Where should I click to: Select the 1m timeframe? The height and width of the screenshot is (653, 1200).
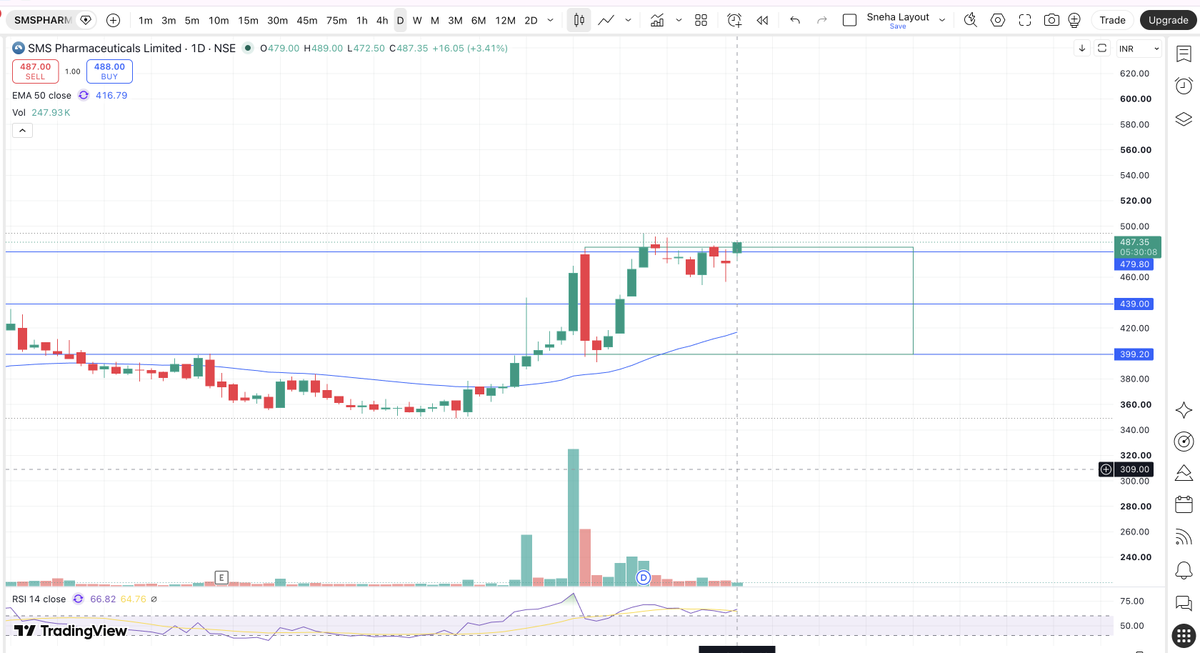pos(146,20)
